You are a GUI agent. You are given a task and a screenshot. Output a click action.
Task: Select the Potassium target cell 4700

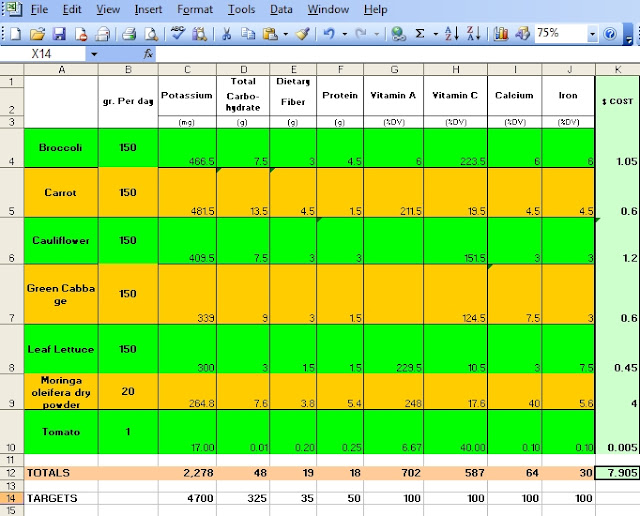pos(187,498)
